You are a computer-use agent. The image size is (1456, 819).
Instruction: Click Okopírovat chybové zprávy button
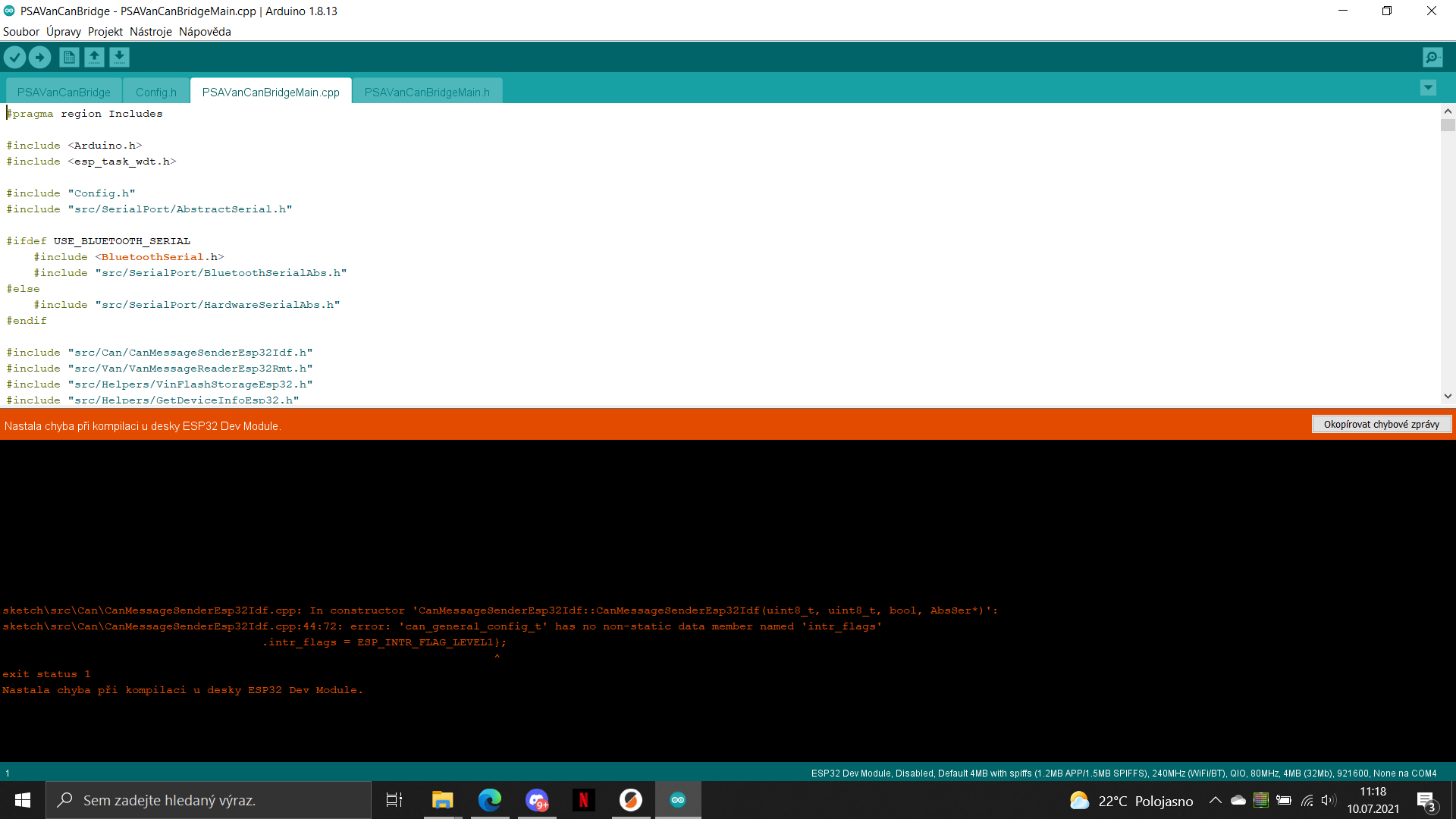click(x=1381, y=425)
